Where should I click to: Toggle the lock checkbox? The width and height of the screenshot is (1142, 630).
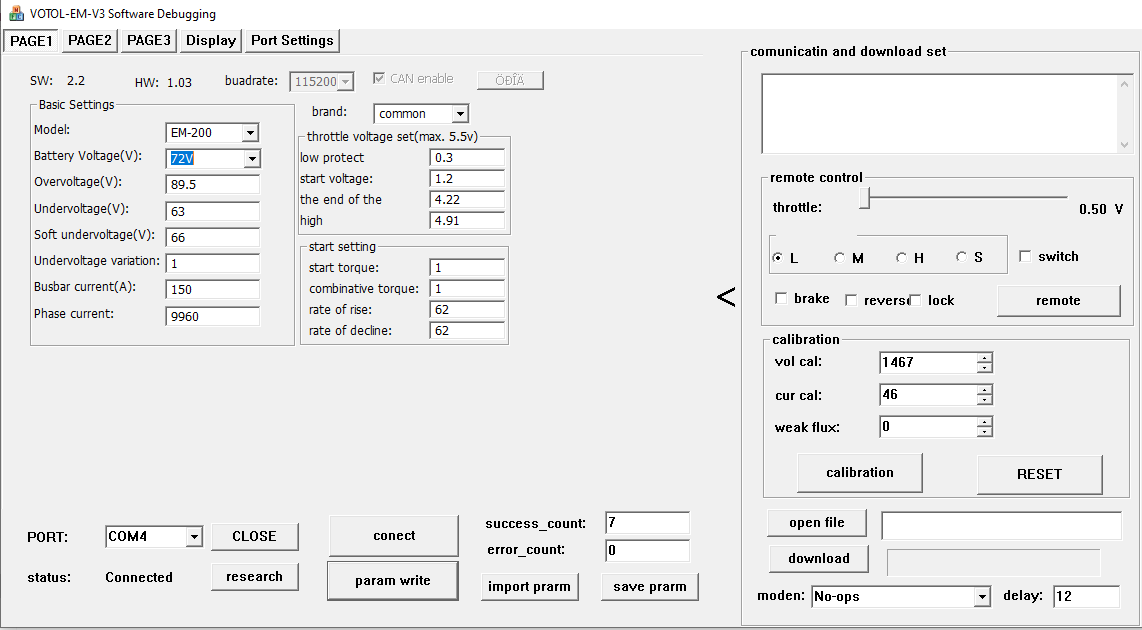914,300
